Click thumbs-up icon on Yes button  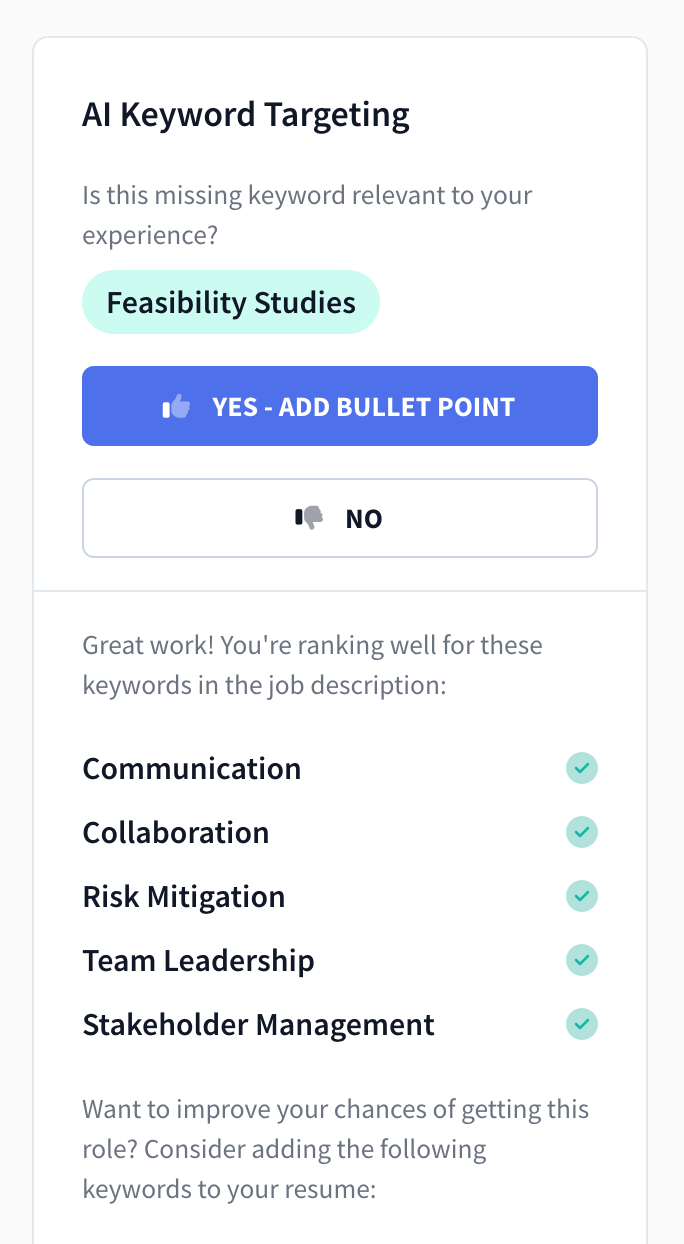click(176, 406)
